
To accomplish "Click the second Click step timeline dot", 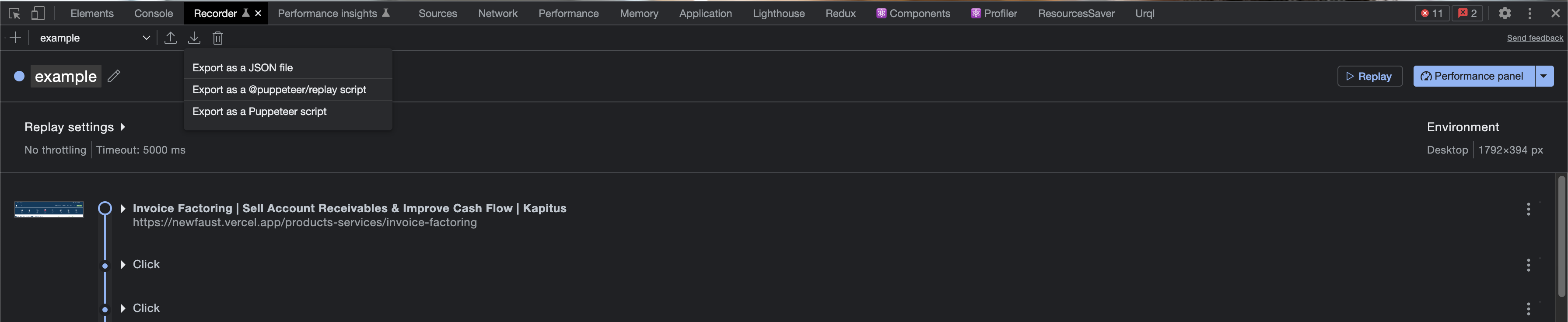I will pyautogui.click(x=105, y=309).
